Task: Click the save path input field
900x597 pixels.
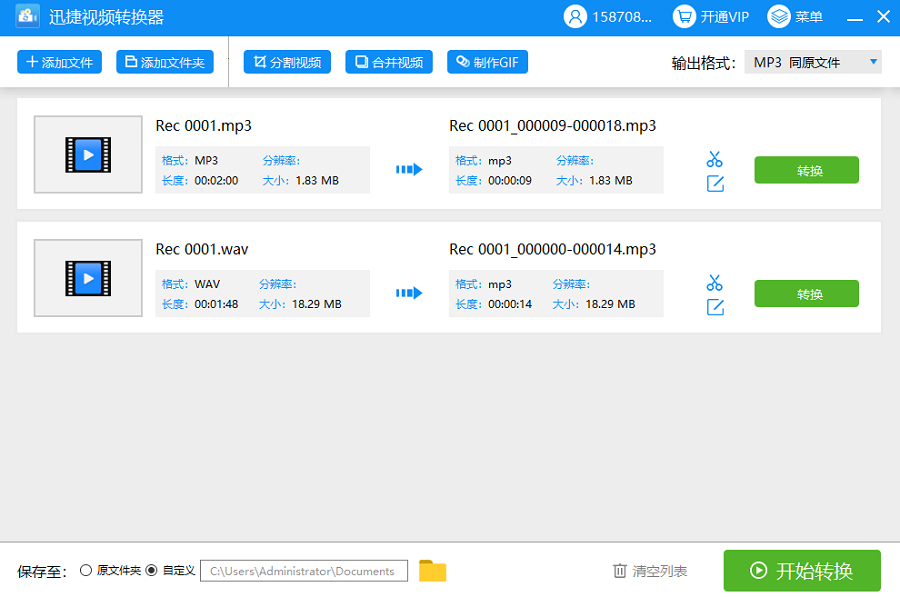Action: (x=304, y=571)
